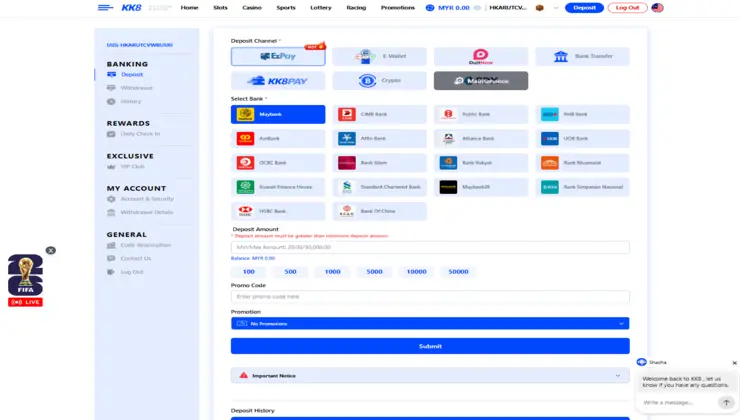The image size is (740, 420).
Task: Open the Slots menu
Action: (220, 8)
